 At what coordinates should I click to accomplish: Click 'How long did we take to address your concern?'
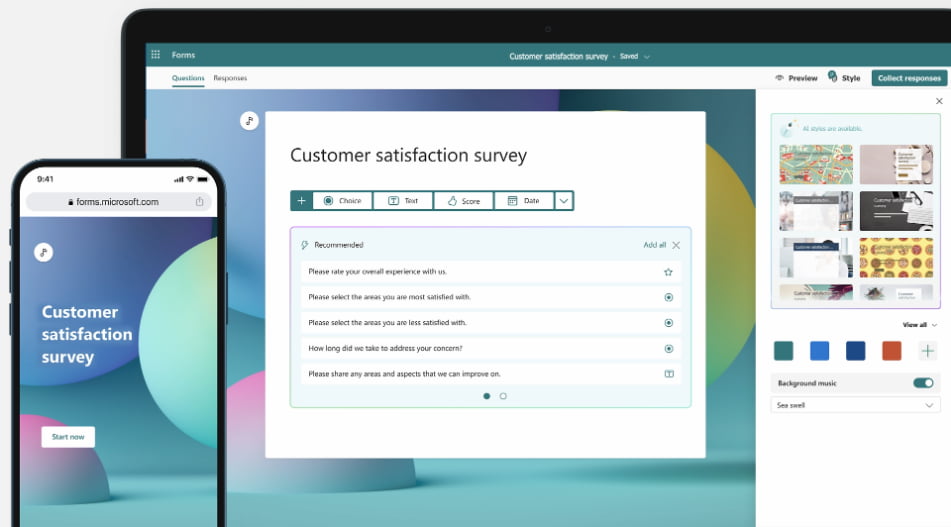[385, 349]
